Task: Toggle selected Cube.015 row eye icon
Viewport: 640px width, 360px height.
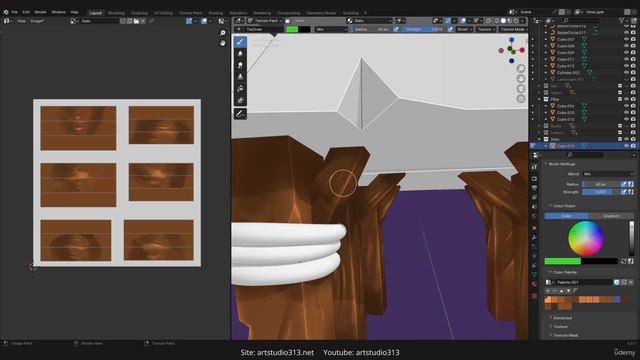Action: point(627,146)
